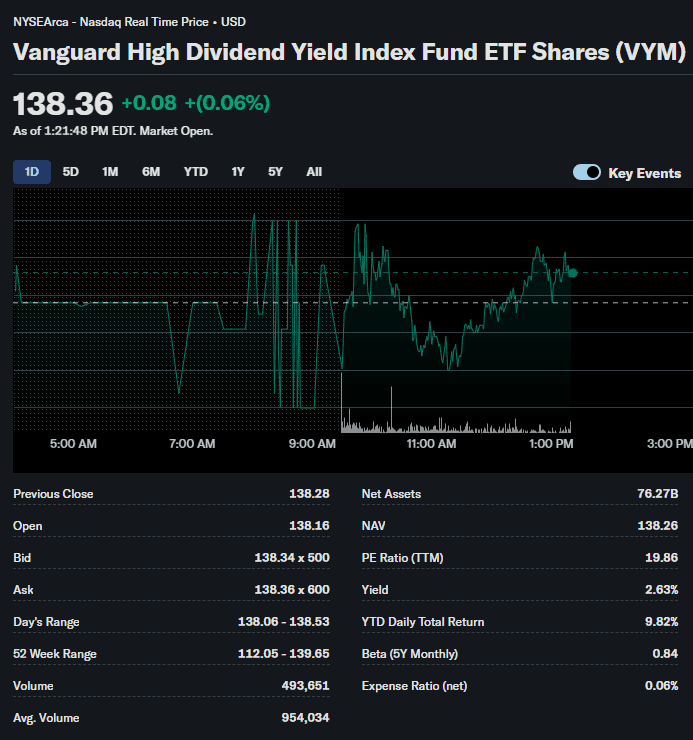Click the Day's Range label
The height and width of the screenshot is (740, 693).
pos(46,622)
